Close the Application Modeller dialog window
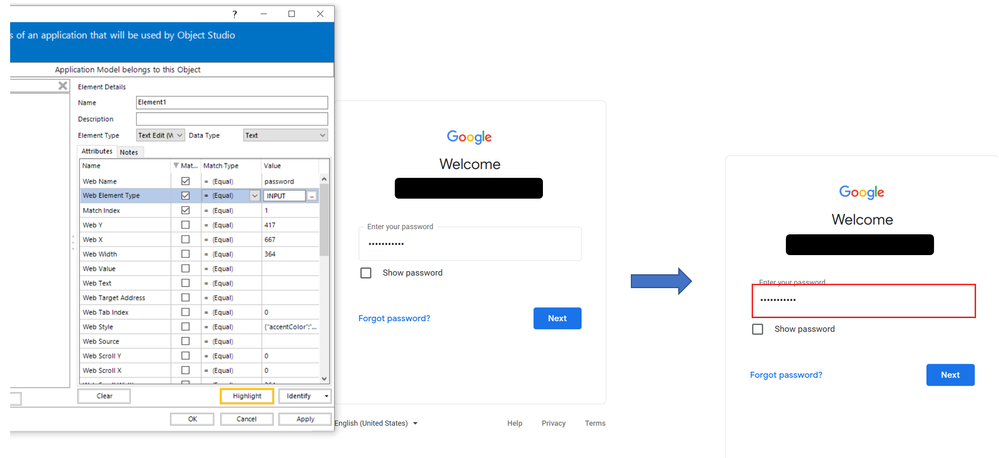This screenshot has height=458, width=999. point(320,14)
